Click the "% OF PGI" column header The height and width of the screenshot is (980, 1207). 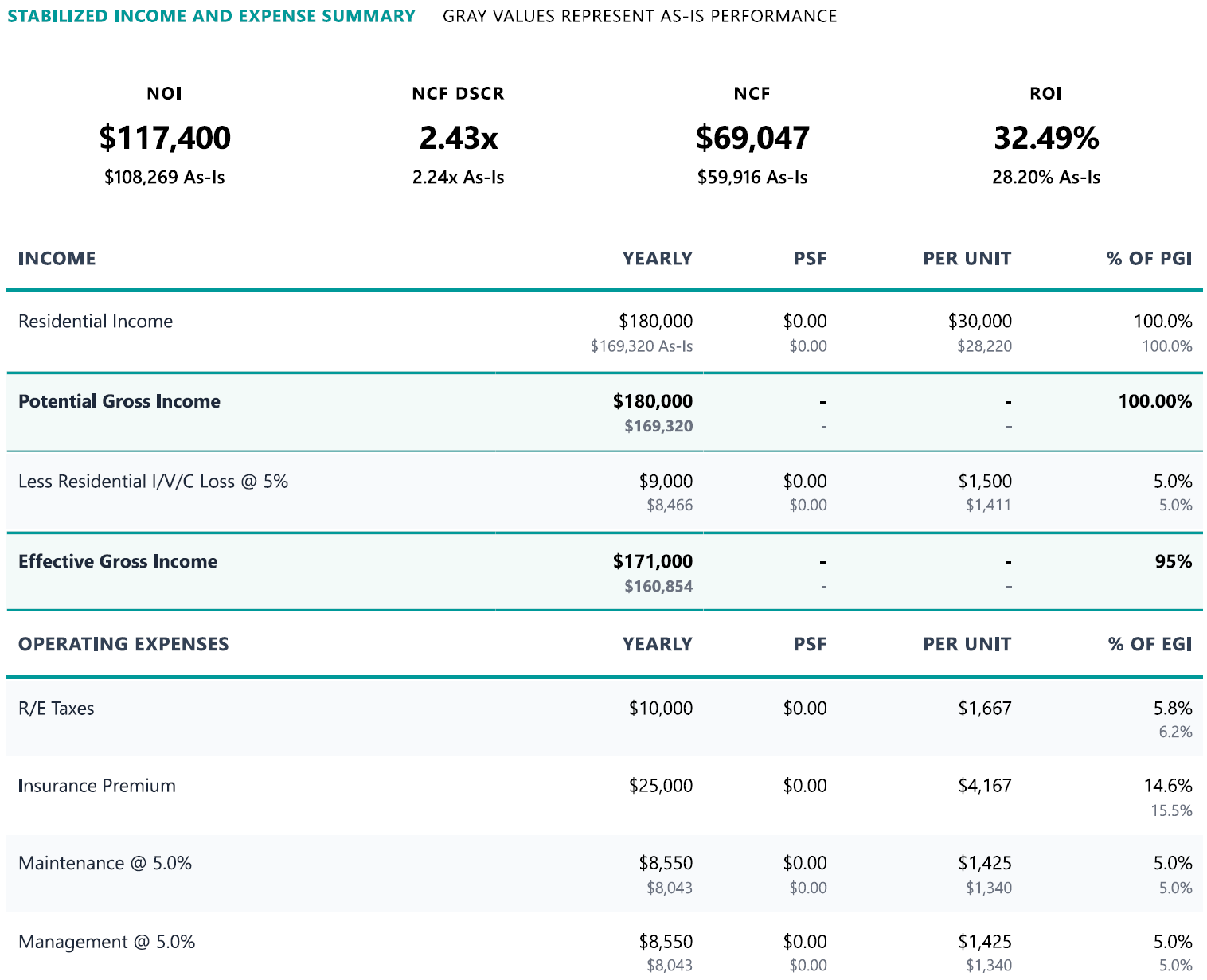tap(1150, 258)
